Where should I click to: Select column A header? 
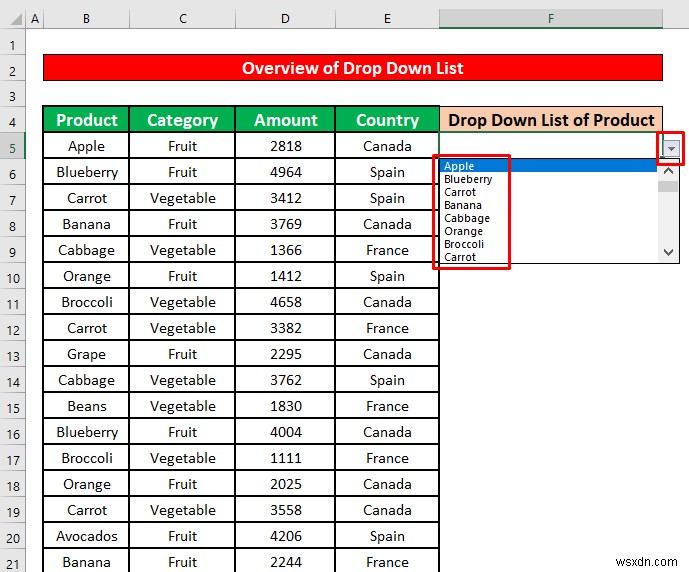point(35,18)
